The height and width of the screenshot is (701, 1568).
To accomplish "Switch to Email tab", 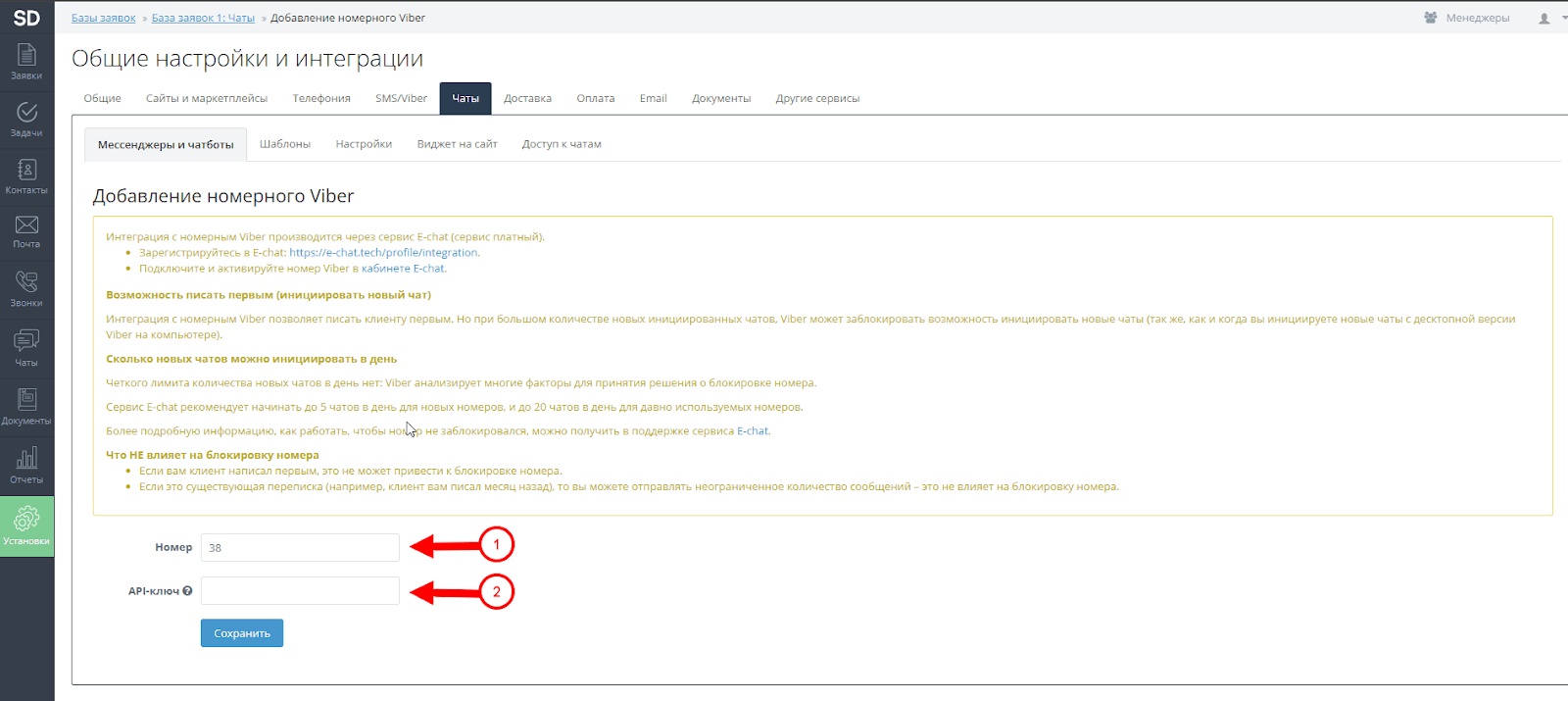I will (x=653, y=98).
